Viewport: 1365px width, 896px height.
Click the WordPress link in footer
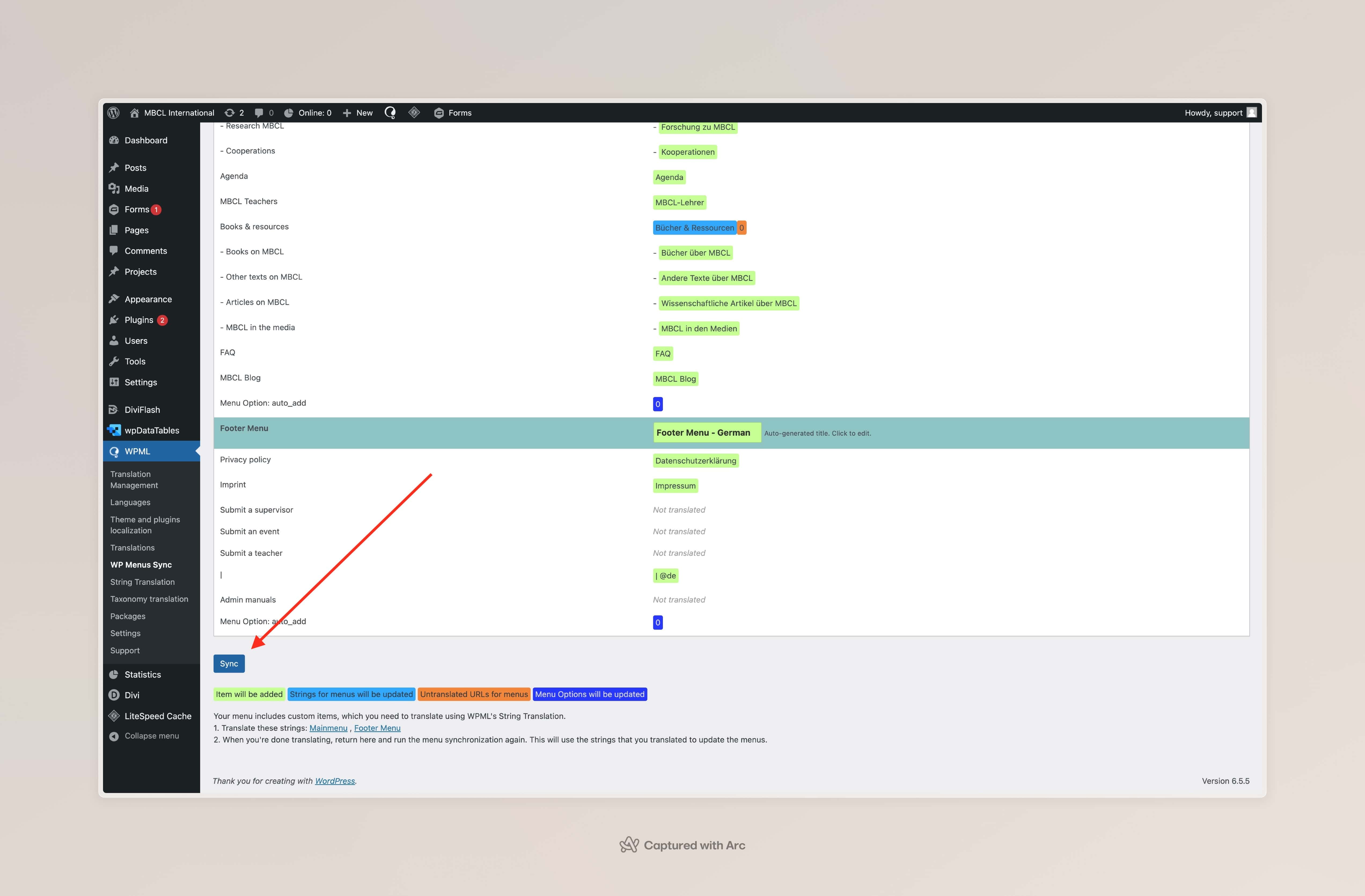[x=335, y=781]
